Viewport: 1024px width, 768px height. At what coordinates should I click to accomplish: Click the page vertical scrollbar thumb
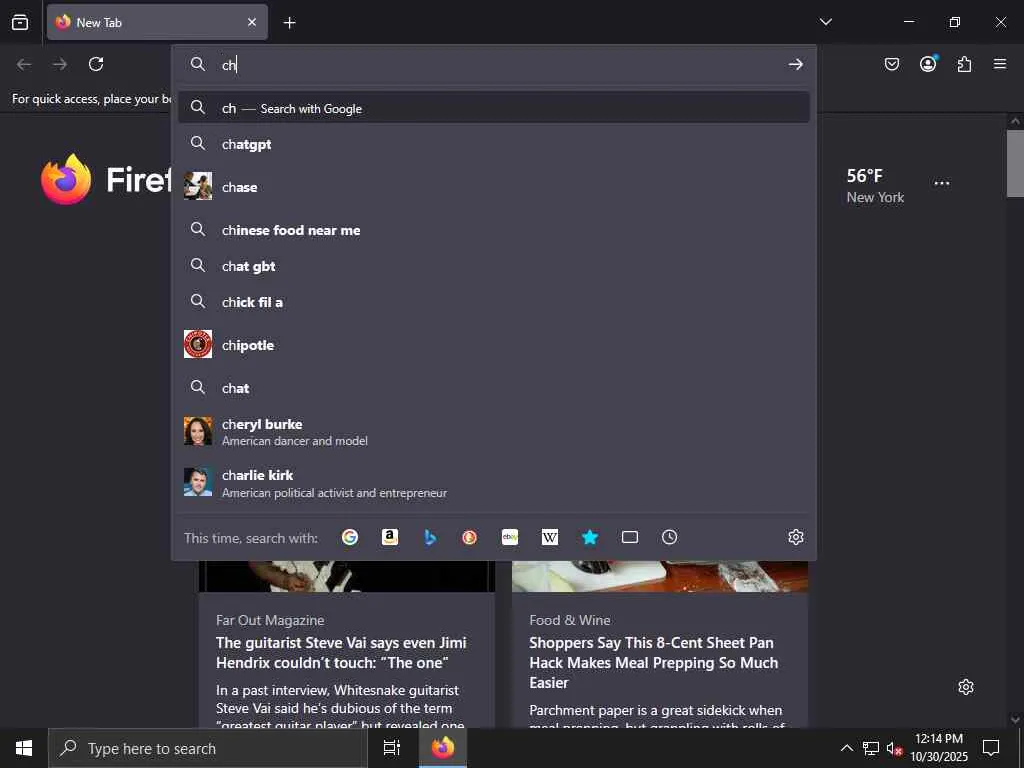(1015, 163)
